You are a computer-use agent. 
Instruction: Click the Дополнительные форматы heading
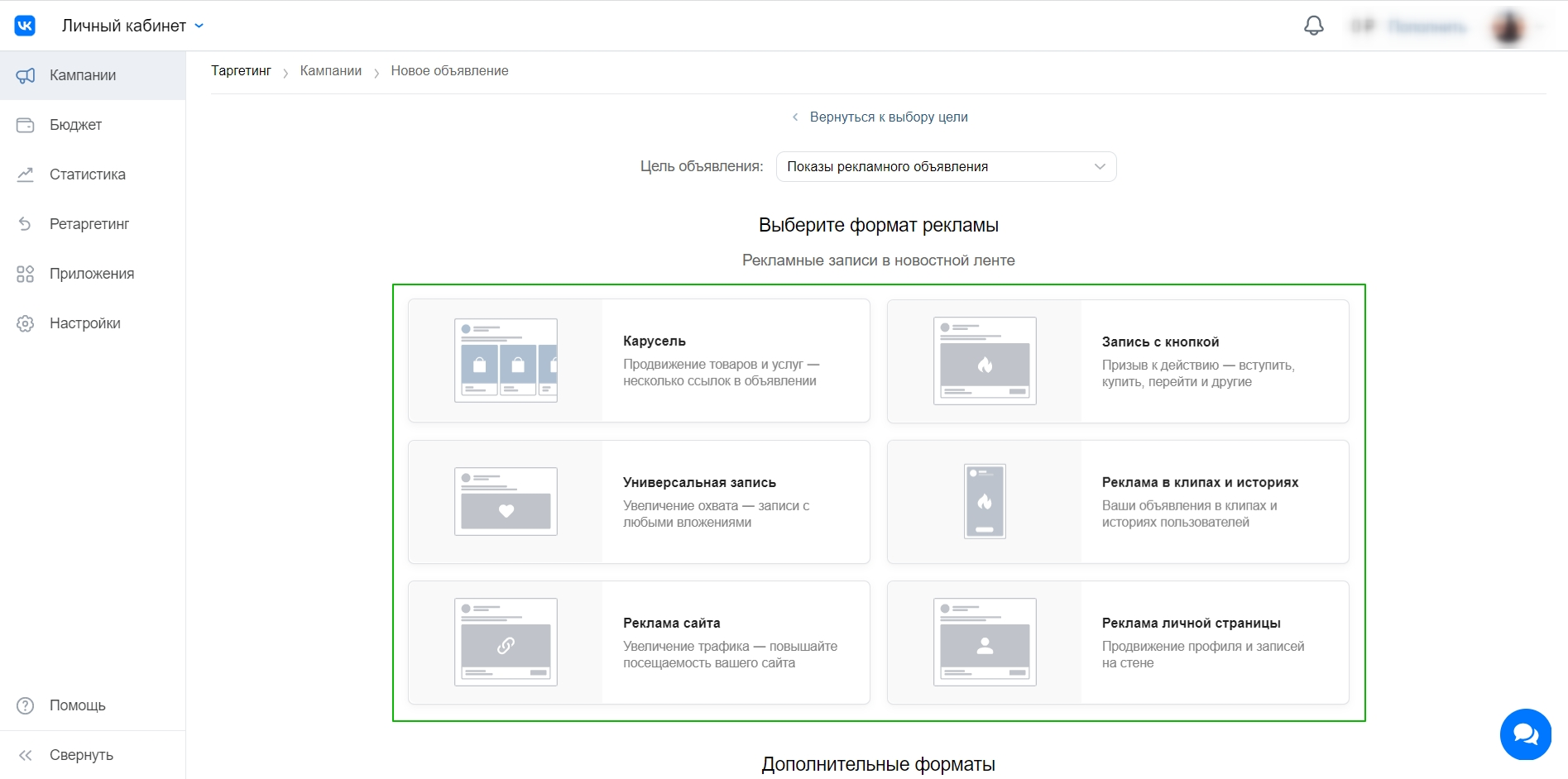coord(878,764)
